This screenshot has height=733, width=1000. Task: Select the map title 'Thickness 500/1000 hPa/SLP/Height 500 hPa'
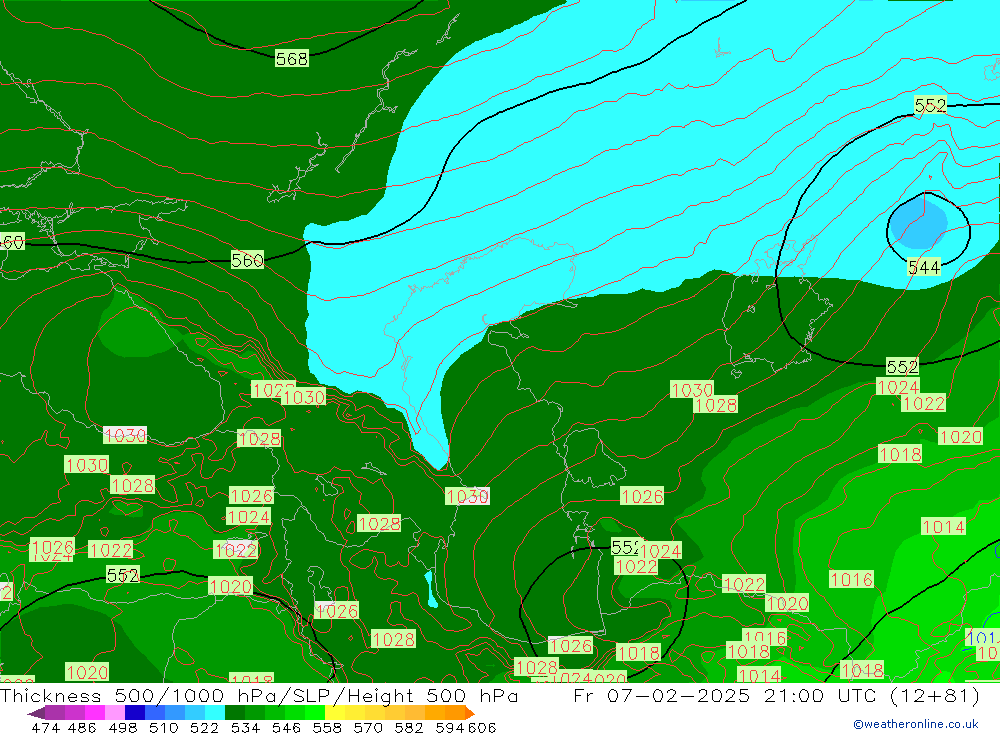point(258,695)
